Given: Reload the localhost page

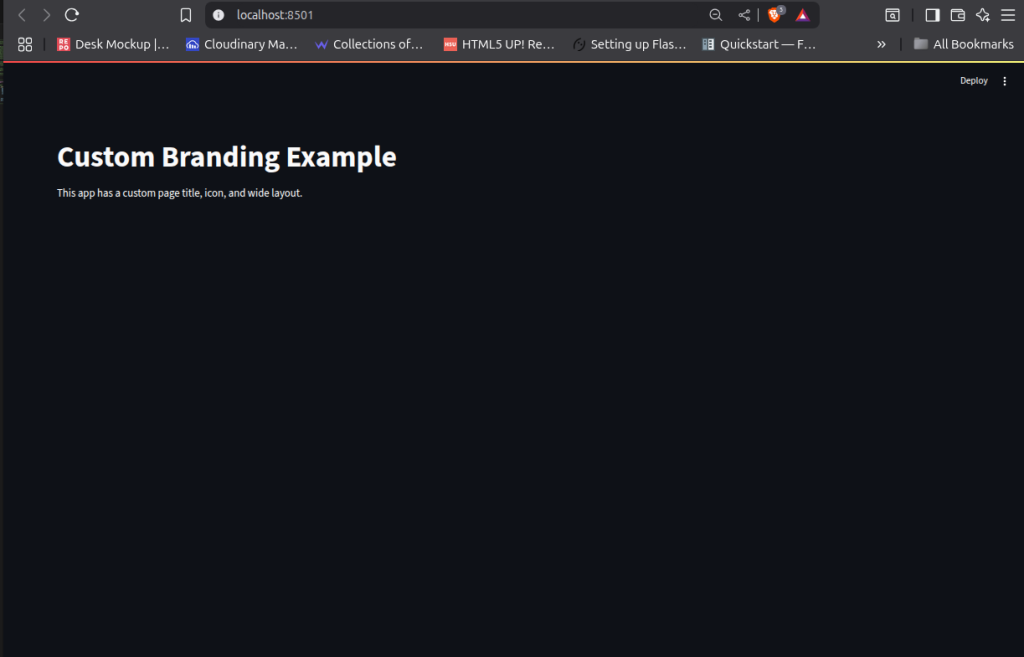Looking at the screenshot, I should 72,15.
